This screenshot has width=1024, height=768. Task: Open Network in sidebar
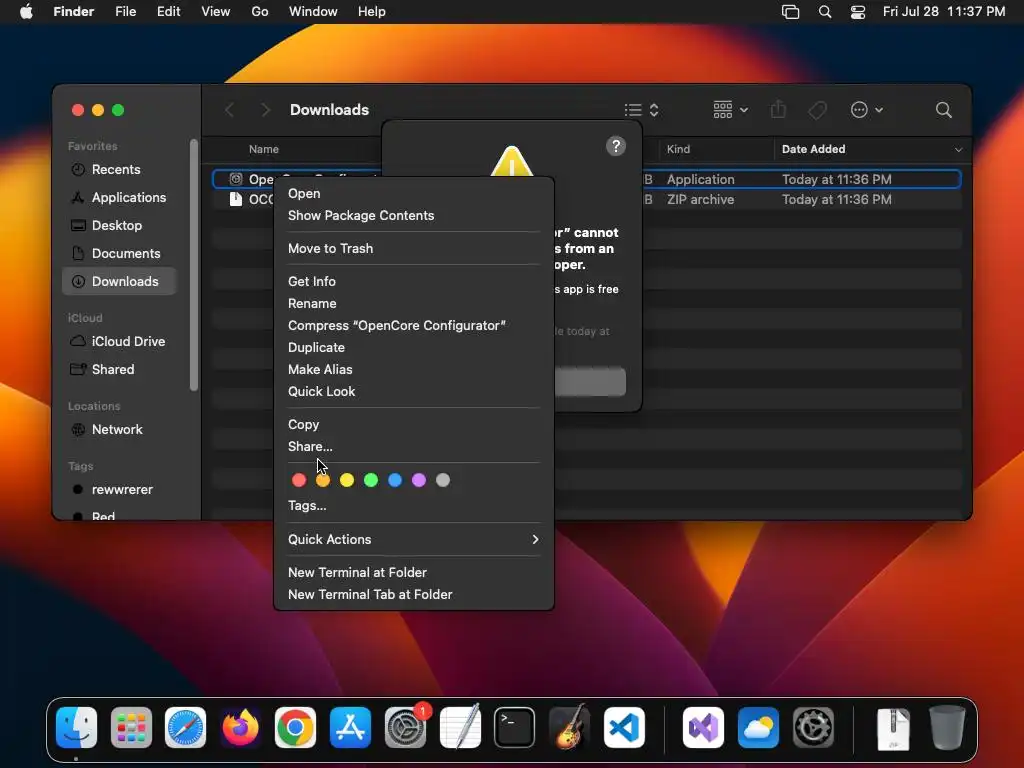pos(119,430)
